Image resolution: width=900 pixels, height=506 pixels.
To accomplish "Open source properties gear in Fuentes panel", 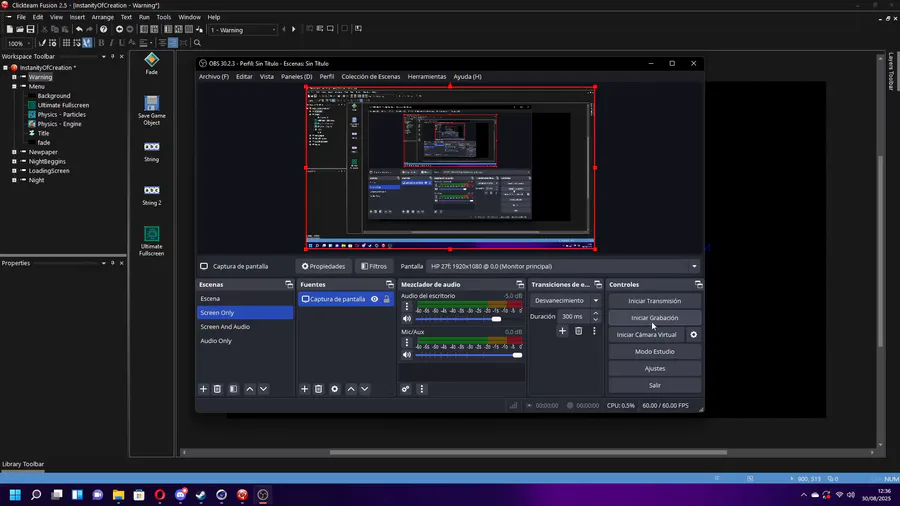I will (x=335, y=389).
